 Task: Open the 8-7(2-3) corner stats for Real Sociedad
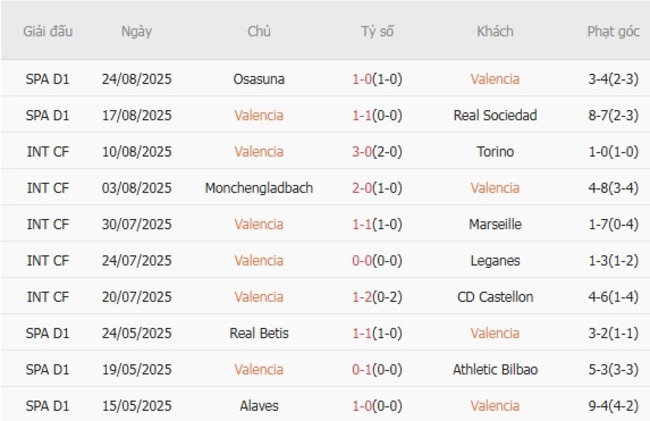tap(613, 115)
